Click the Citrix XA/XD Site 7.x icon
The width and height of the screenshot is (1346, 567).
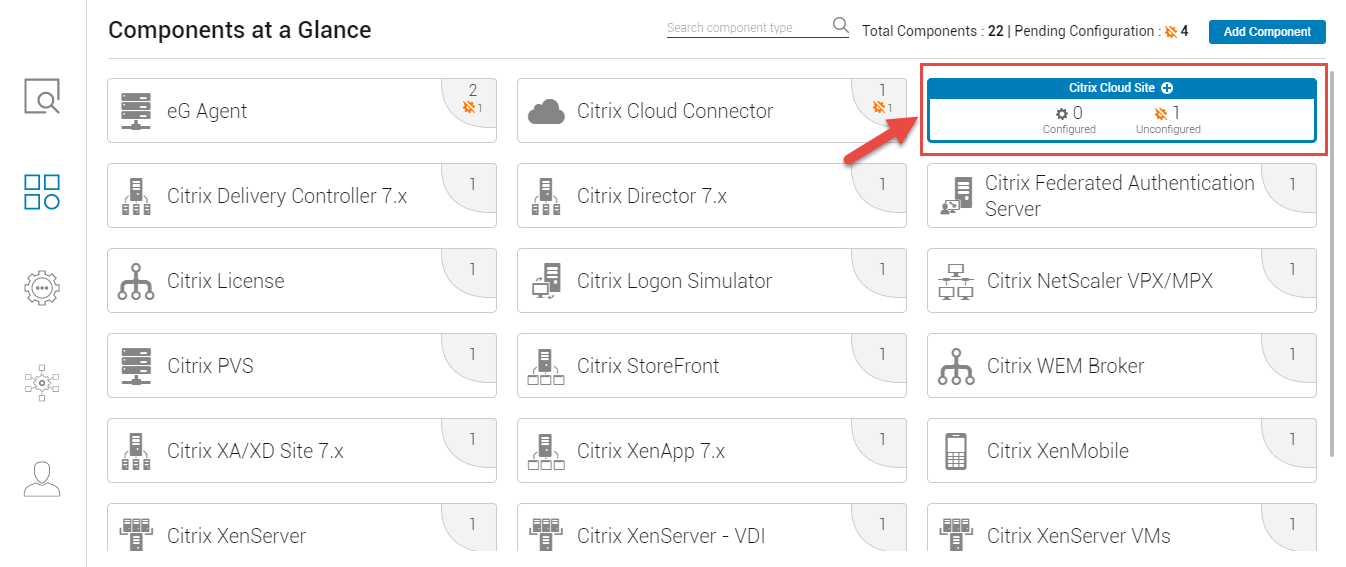[136, 451]
